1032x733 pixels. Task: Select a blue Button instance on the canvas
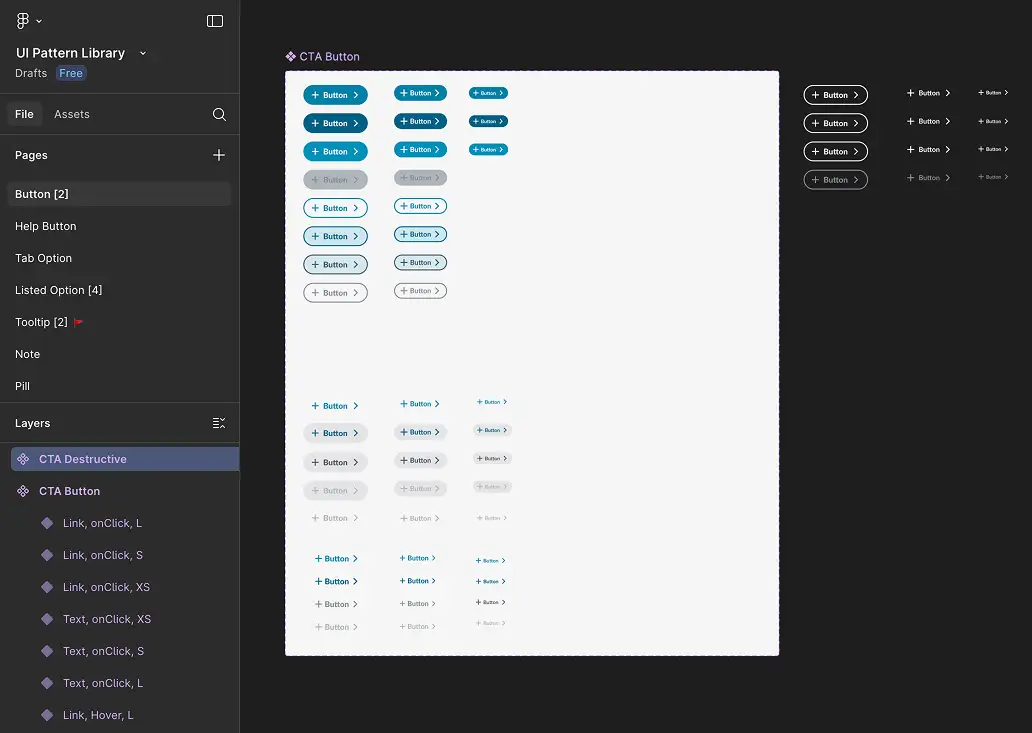click(x=335, y=94)
